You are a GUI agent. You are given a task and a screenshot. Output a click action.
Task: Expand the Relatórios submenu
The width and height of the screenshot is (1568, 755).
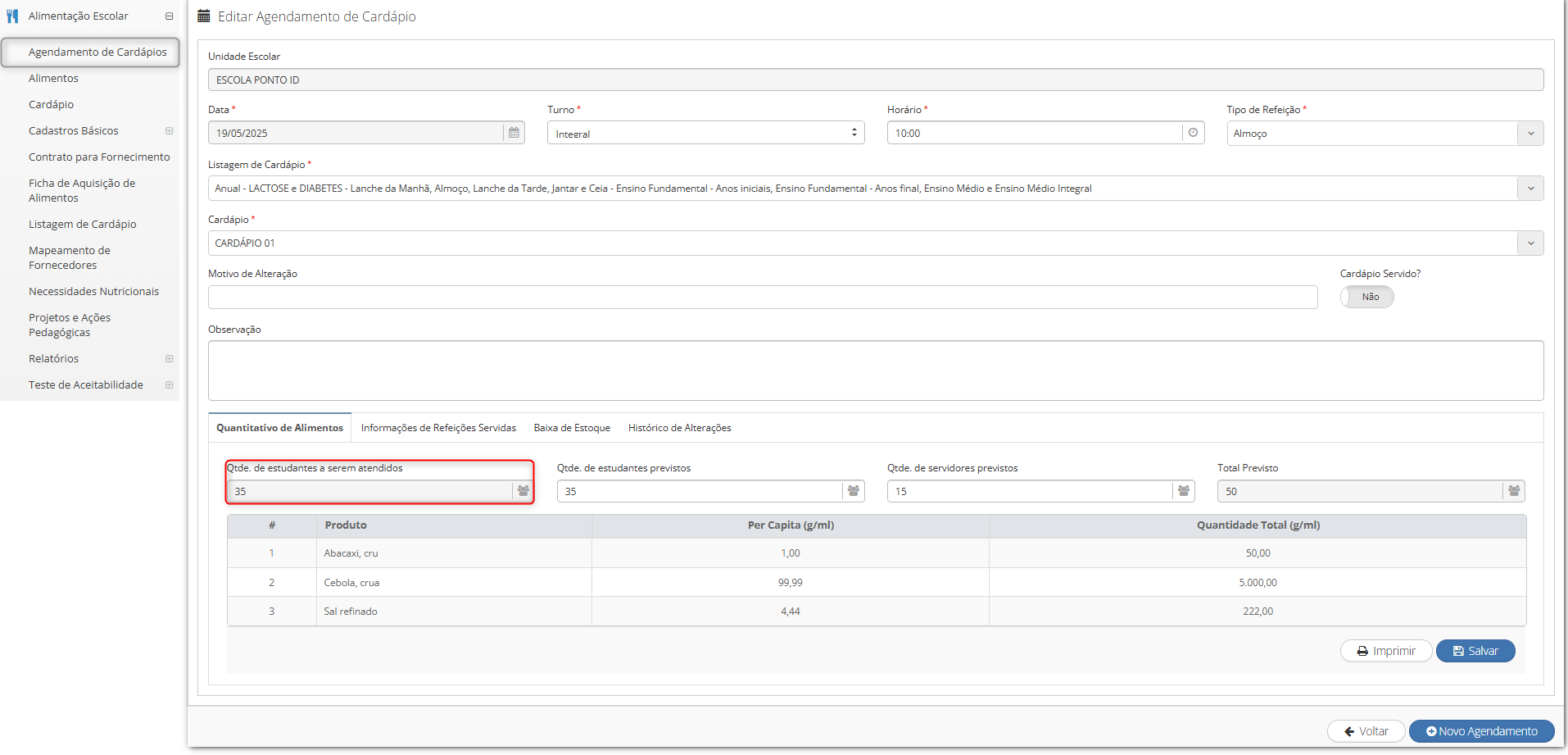[170, 359]
